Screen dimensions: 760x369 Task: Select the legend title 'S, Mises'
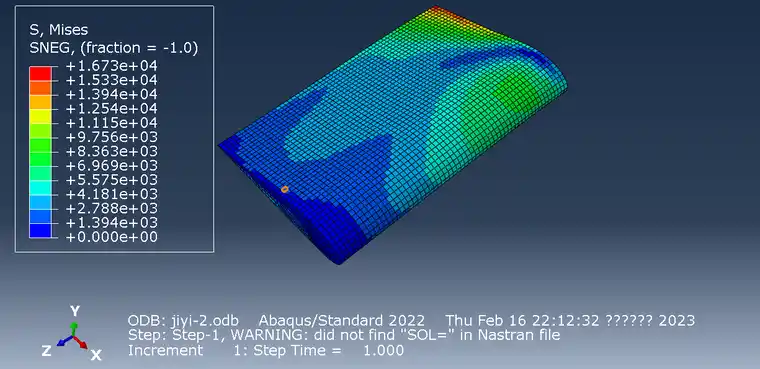tap(59, 30)
